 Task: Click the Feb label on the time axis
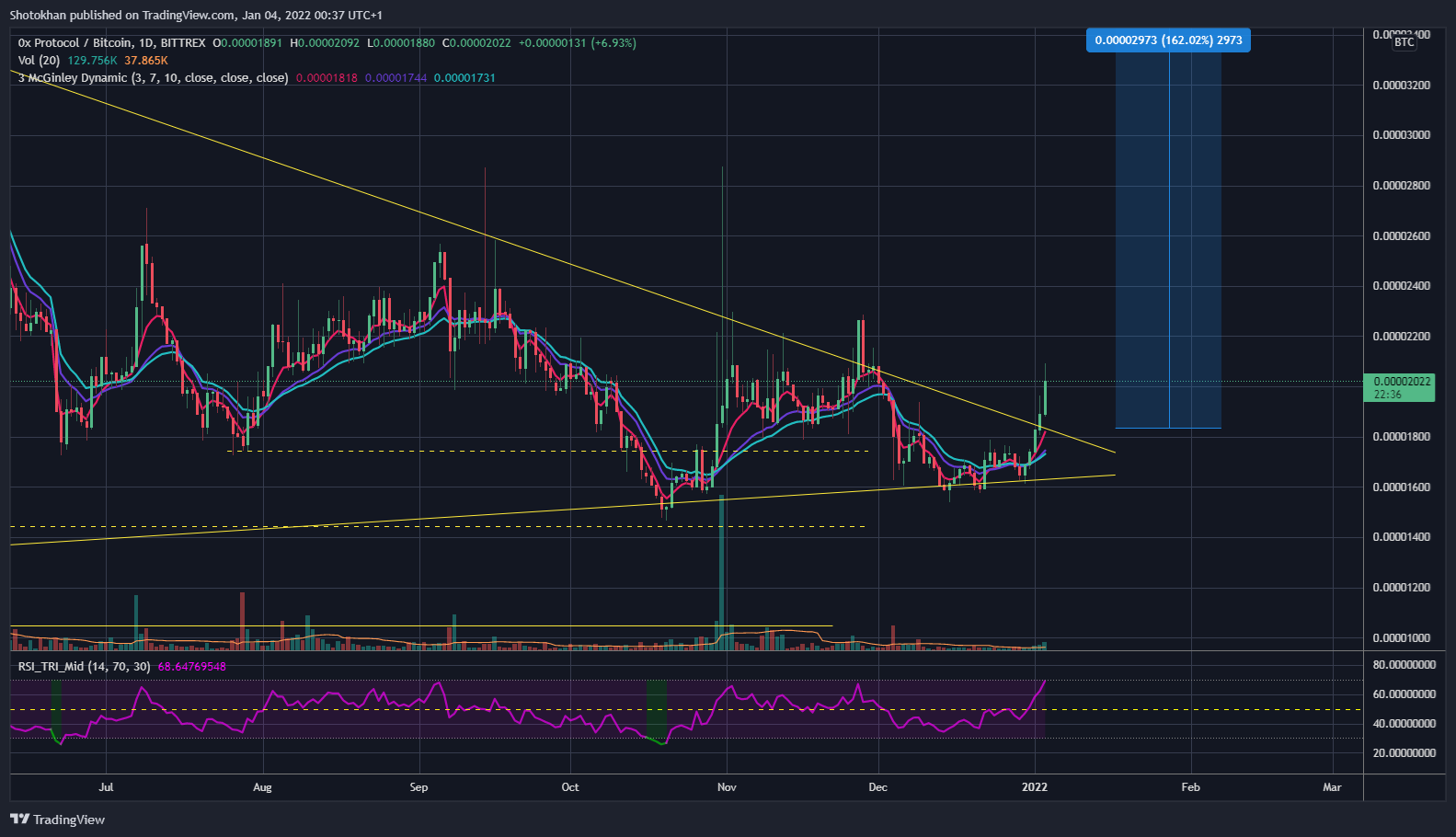pyautogui.click(x=1190, y=787)
